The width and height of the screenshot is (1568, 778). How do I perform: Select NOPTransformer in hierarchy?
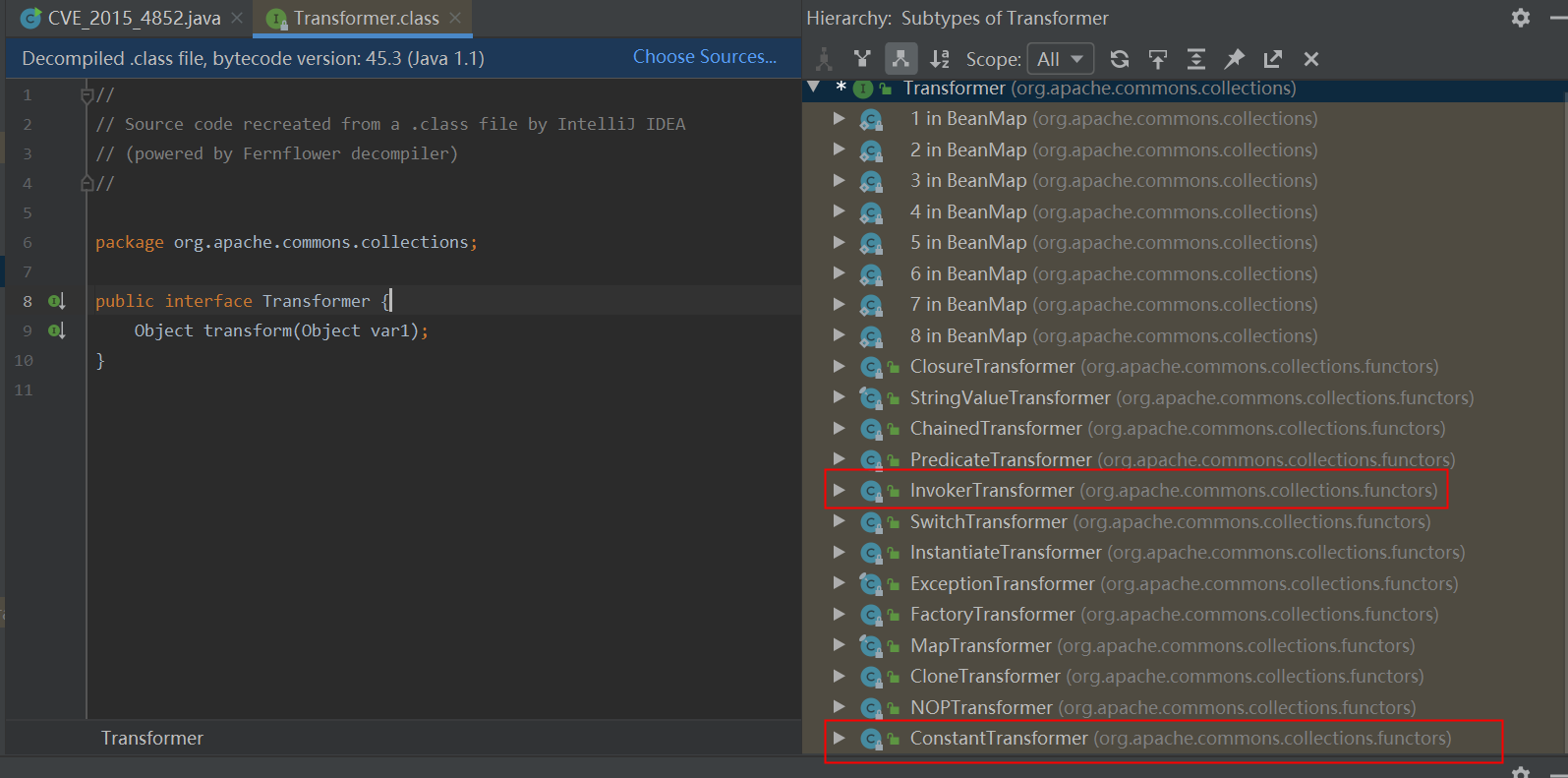coord(1163,707)
